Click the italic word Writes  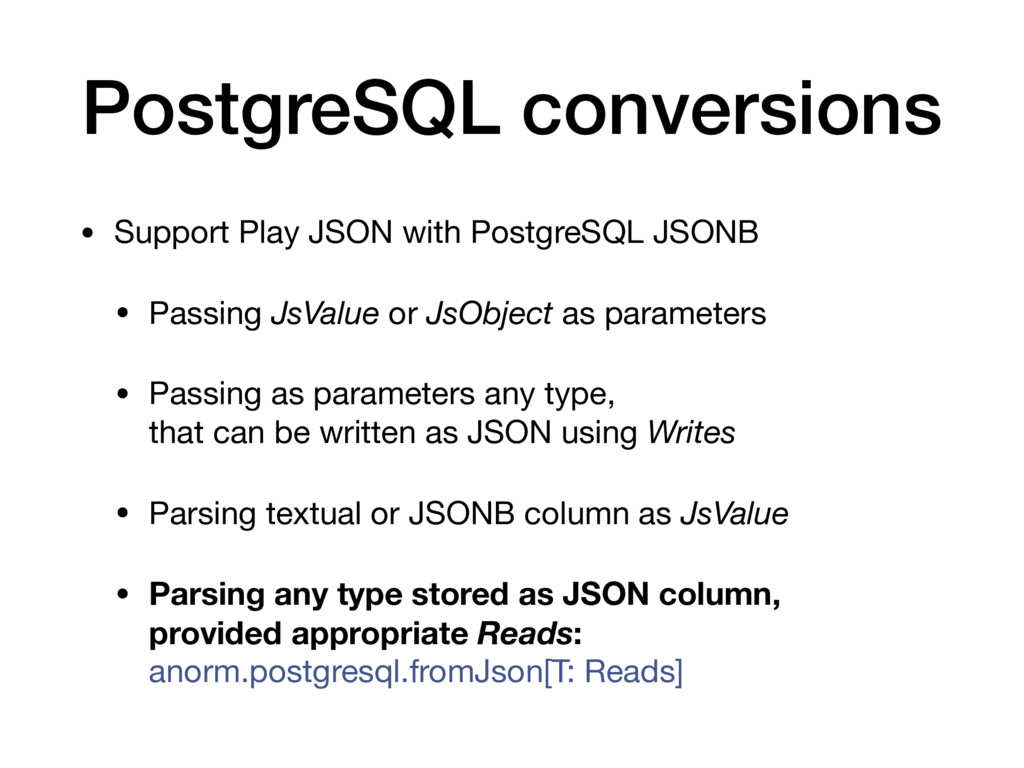[691, 433]
